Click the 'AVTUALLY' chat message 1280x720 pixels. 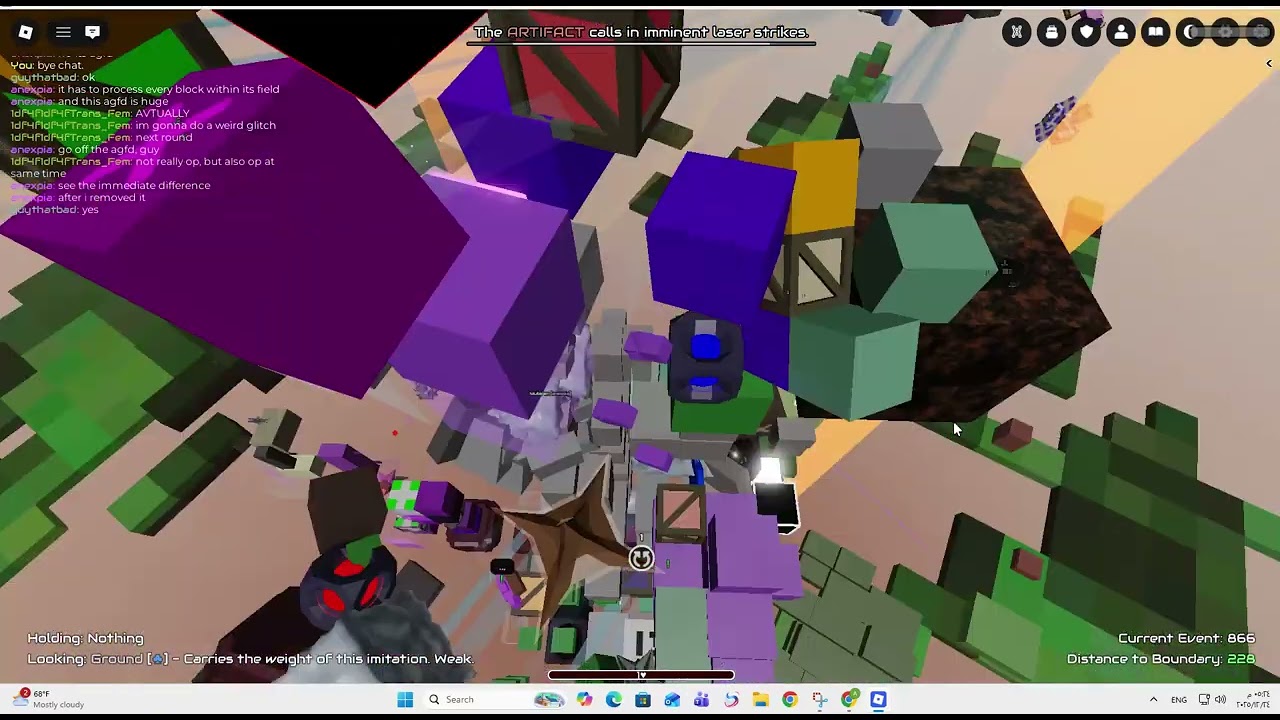(100, 113)
